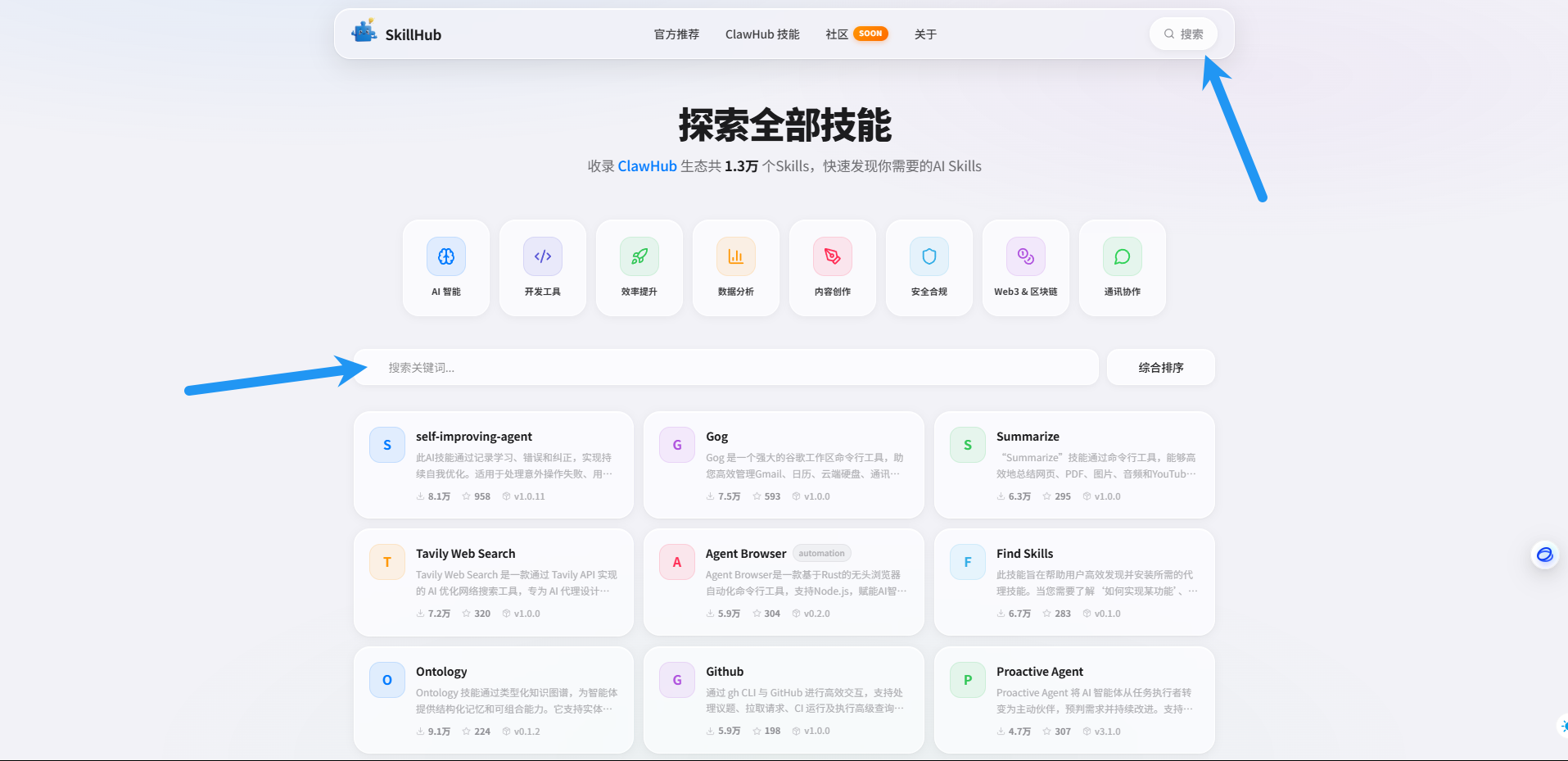Screen dimensions: 1568x761
Task: Select the 通讯协作 chat bubble icon
Action: pos(1123,257)
